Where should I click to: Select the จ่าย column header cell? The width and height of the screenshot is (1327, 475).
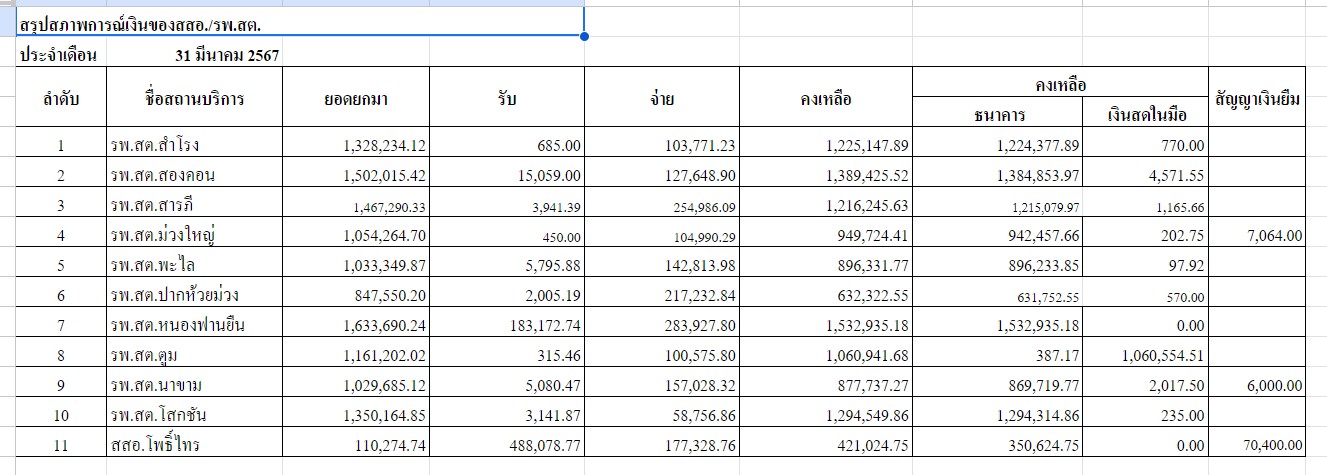point(662,99)
